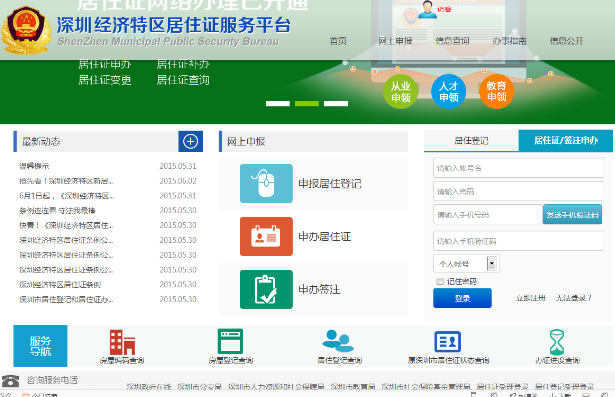The width and height of the screenshot is (615, 397).
Task: Open the news item starting 6月1日起
Action: pos(67,195)
